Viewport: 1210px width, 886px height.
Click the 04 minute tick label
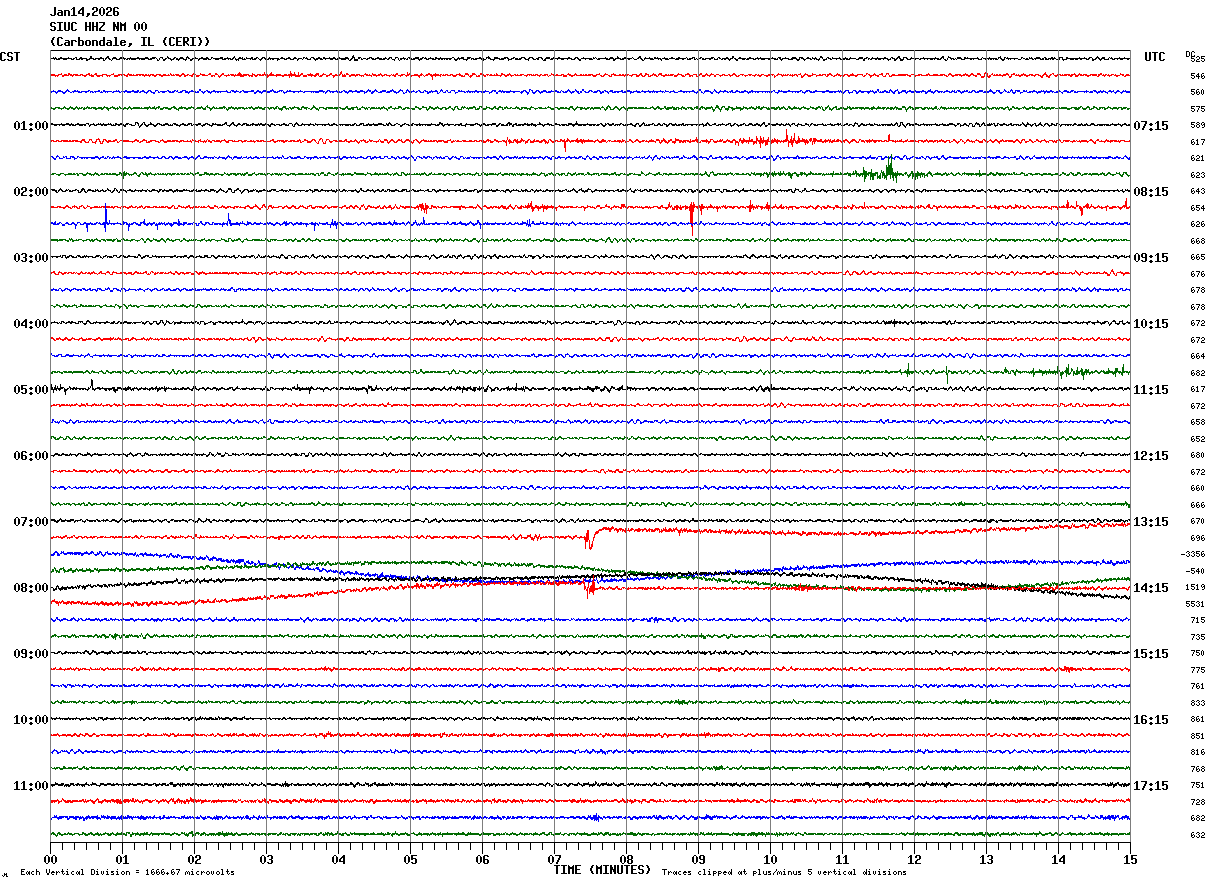coord(339,859)
